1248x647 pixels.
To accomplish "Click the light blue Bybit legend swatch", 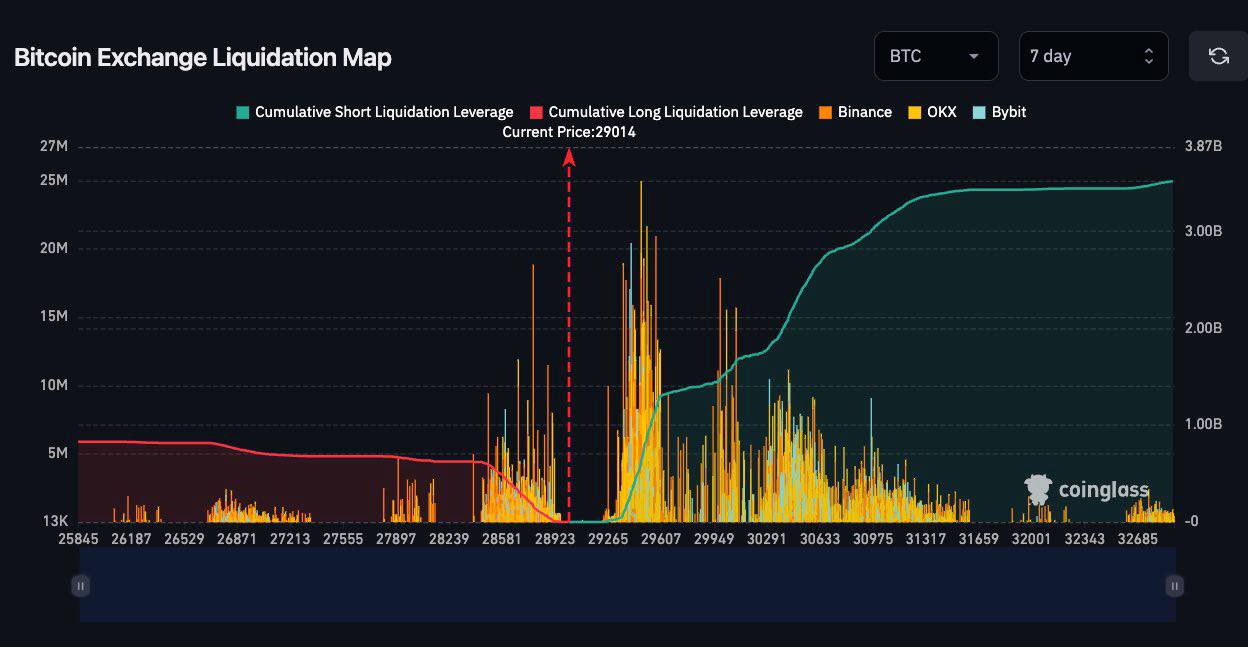I will [979, 112].
